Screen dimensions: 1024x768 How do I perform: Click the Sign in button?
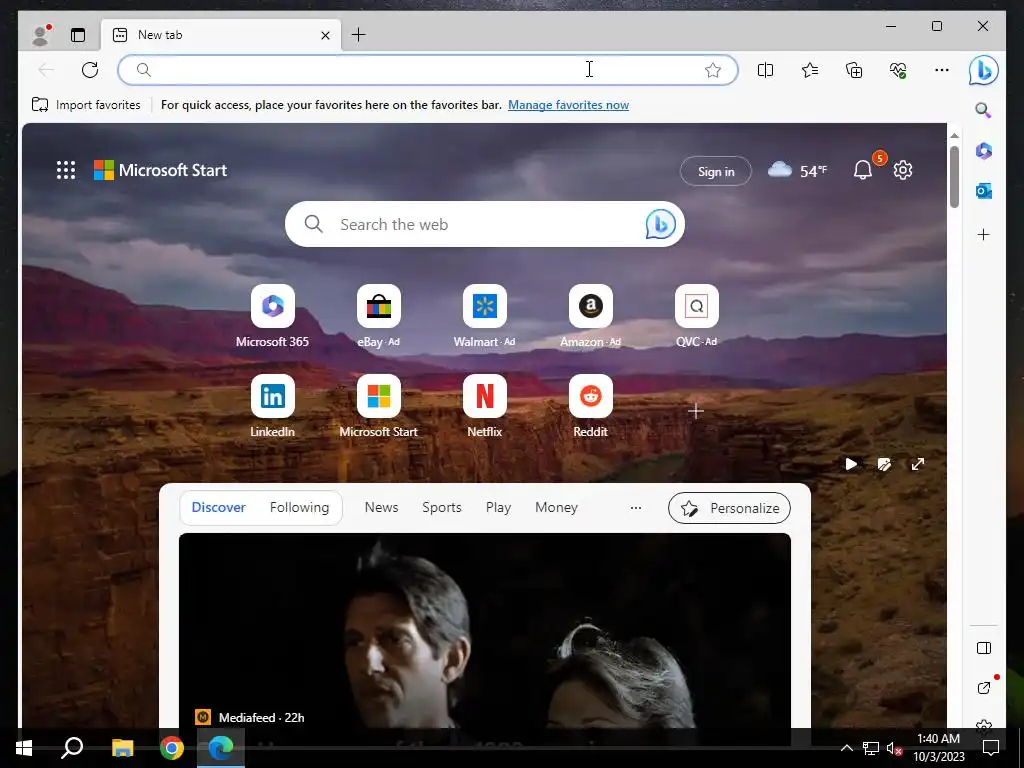tap(716, 171)
